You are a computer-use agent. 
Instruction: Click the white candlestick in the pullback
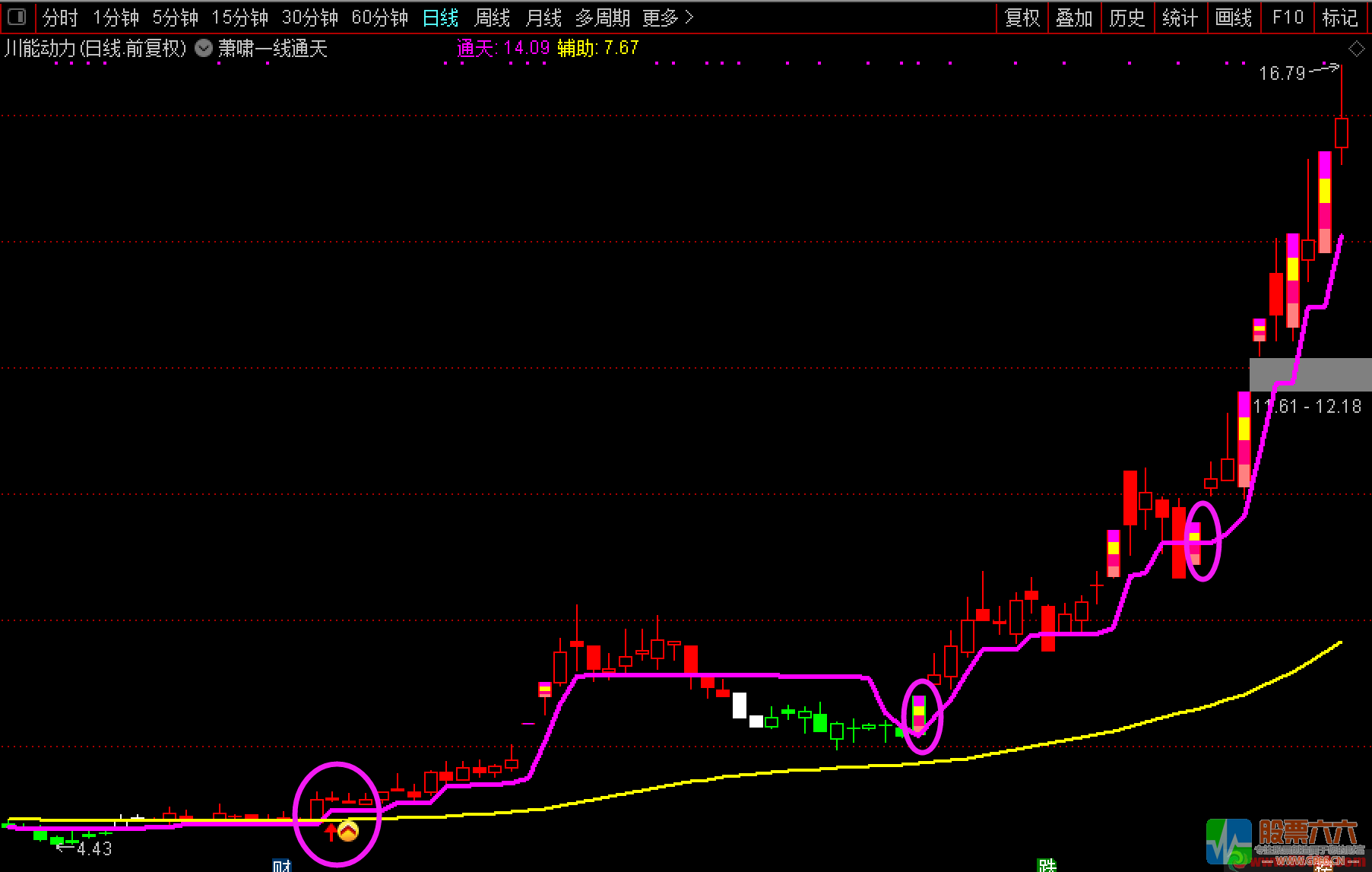[x=740, y=706]
